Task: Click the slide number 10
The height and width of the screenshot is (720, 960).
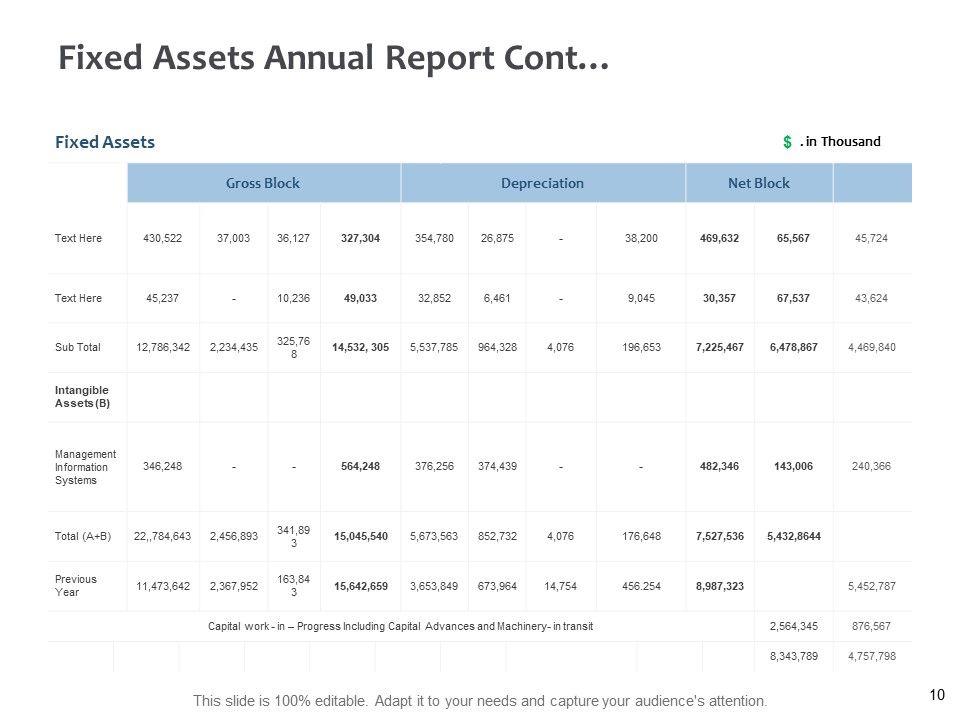Action: [937, 692]
